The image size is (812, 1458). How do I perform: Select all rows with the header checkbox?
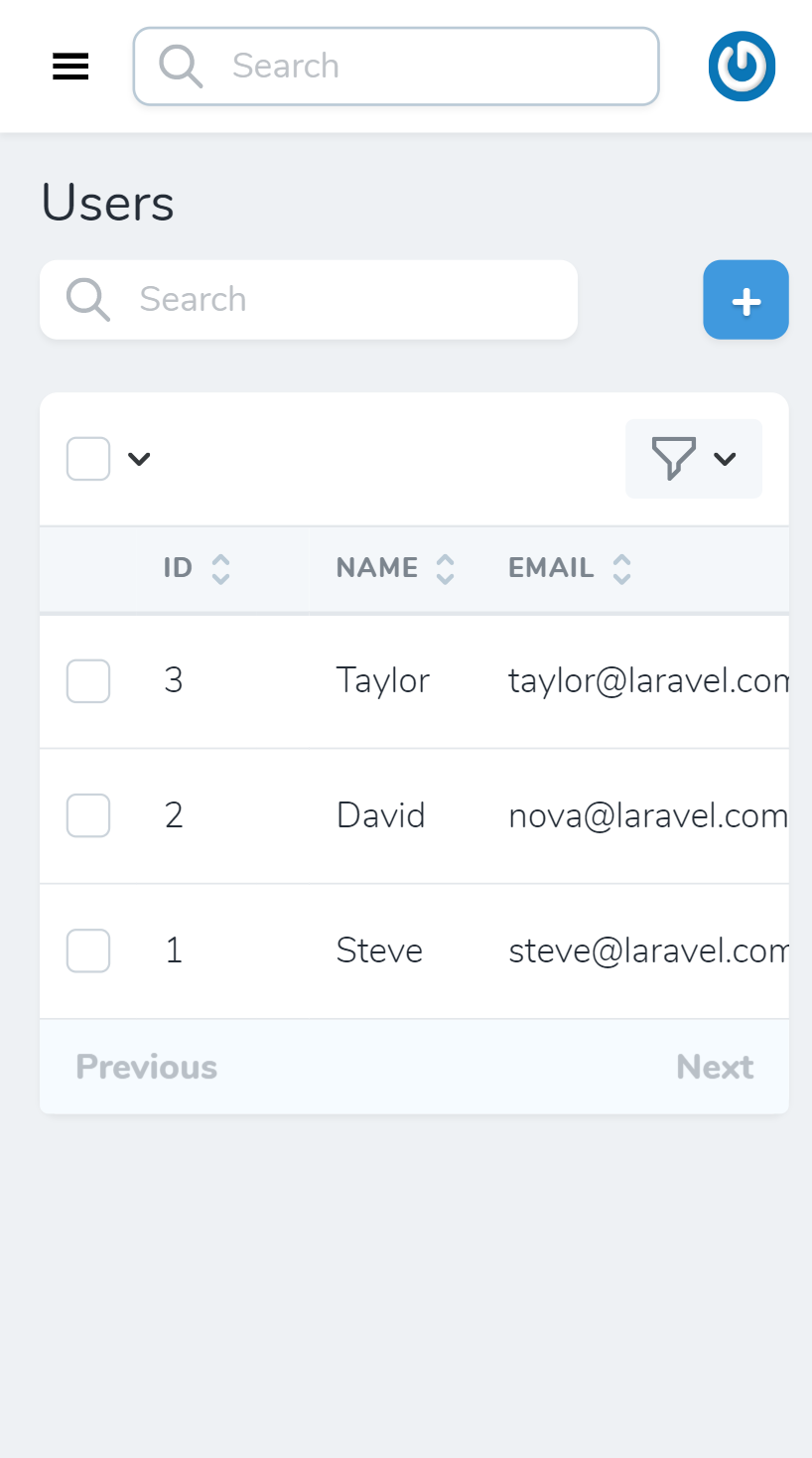87,459
